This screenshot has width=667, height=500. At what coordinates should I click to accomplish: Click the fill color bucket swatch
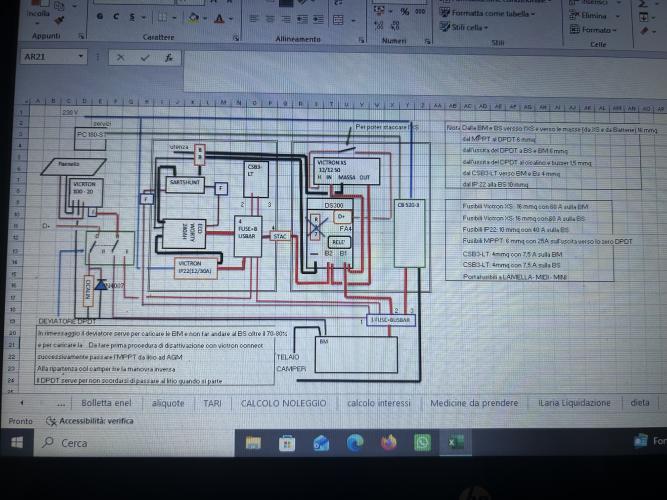point(194,18)
